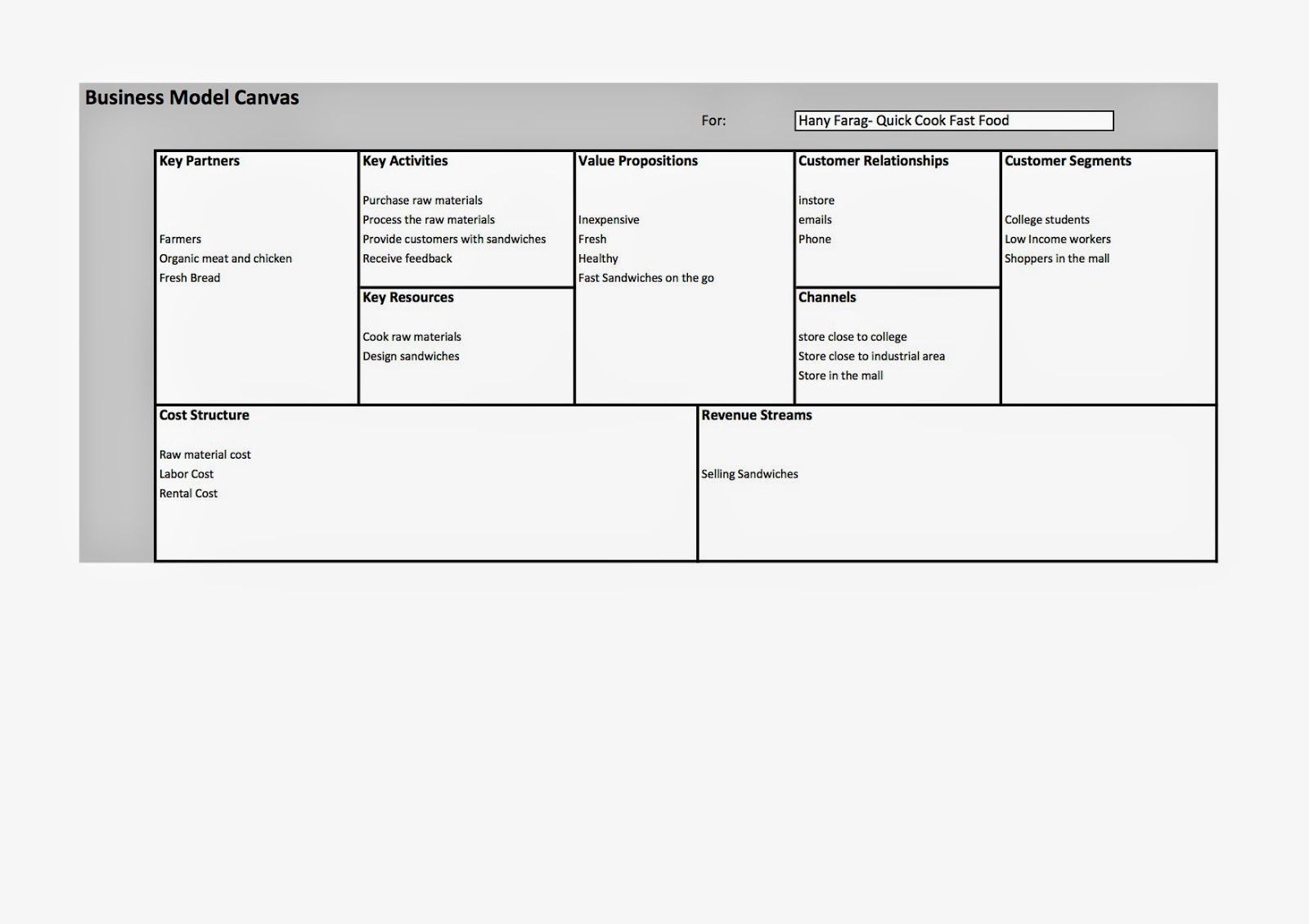Select the 'Key Resources' heading
This screenshot has width=1309, height=924.
click(408, 298)
